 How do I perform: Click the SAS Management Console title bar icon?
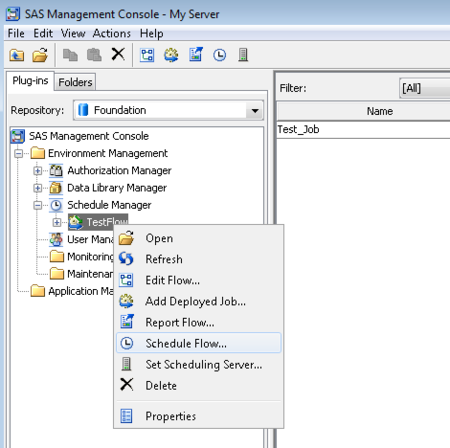[x=13, y=14]
